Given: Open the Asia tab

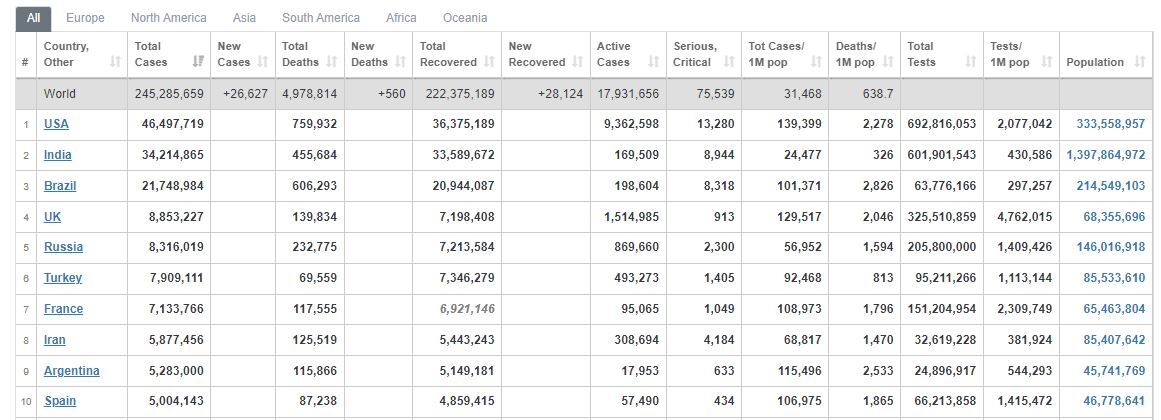Looking at the screenshot, I should (244, 17).
